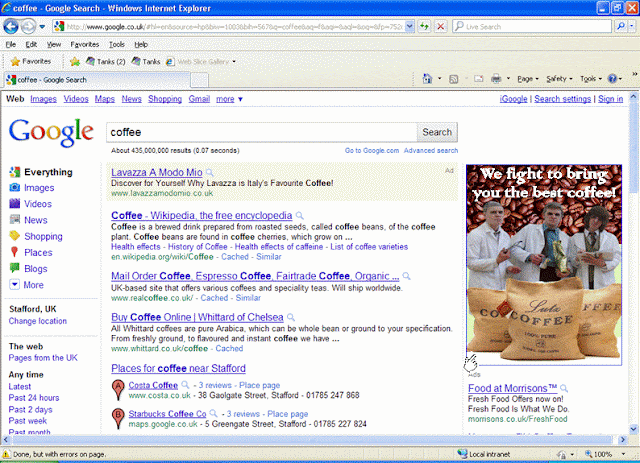Click the red Stop loading icon
The width and height of the screenshot is (640, 463).
[x=440, y=27]
